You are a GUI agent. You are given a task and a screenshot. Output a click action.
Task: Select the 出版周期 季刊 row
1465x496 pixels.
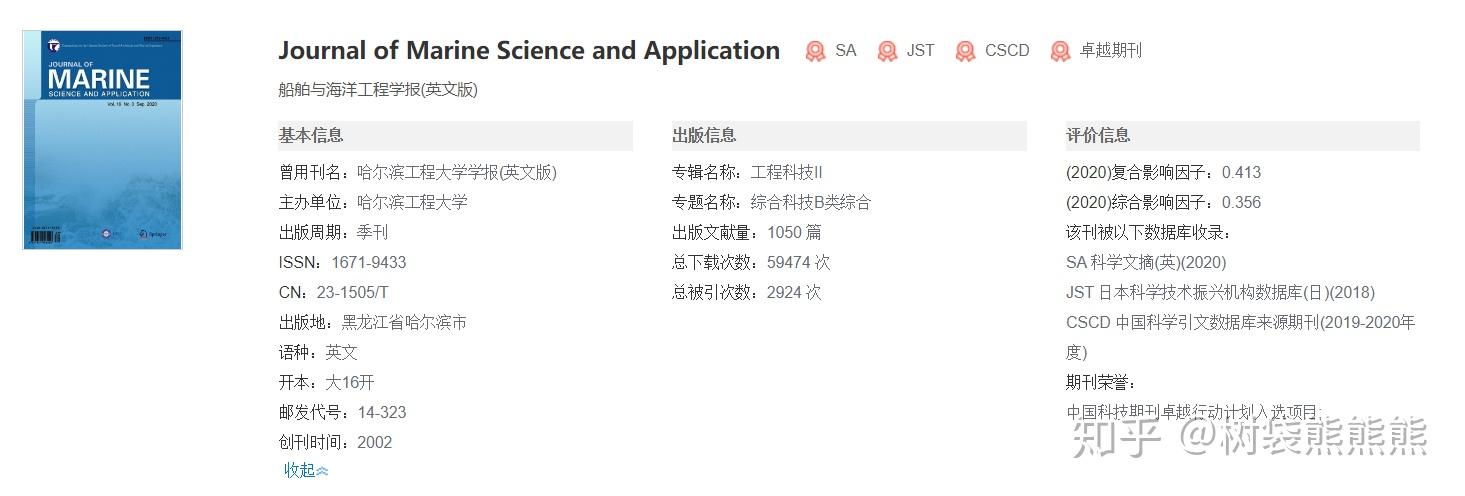tap(333, 232)
